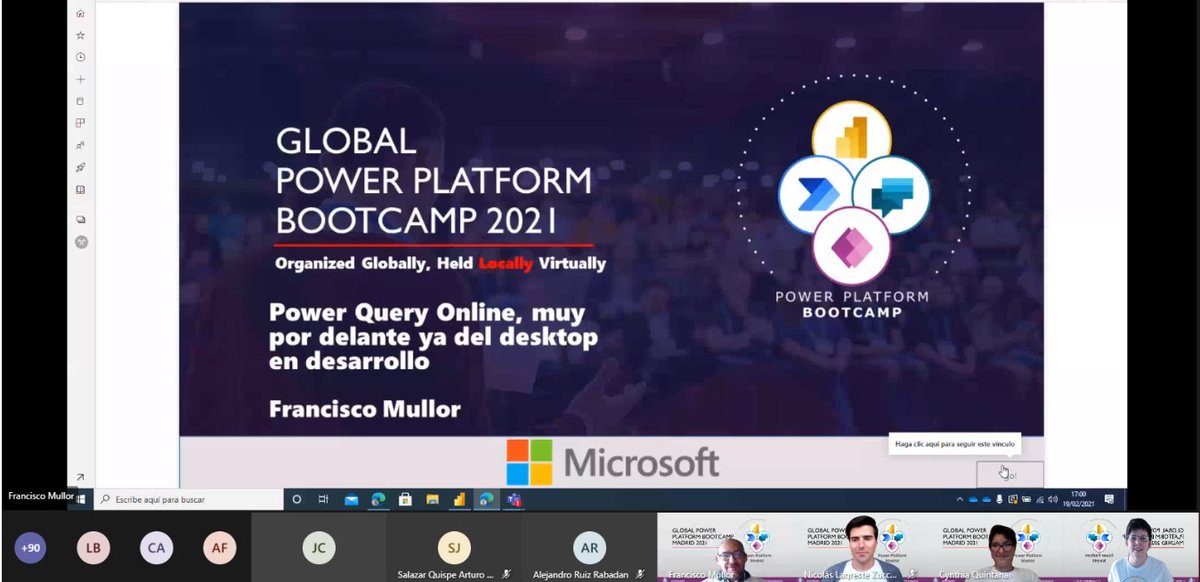
Task: Open the Home icon in left sidebar
Action: (x=80, y=13)
